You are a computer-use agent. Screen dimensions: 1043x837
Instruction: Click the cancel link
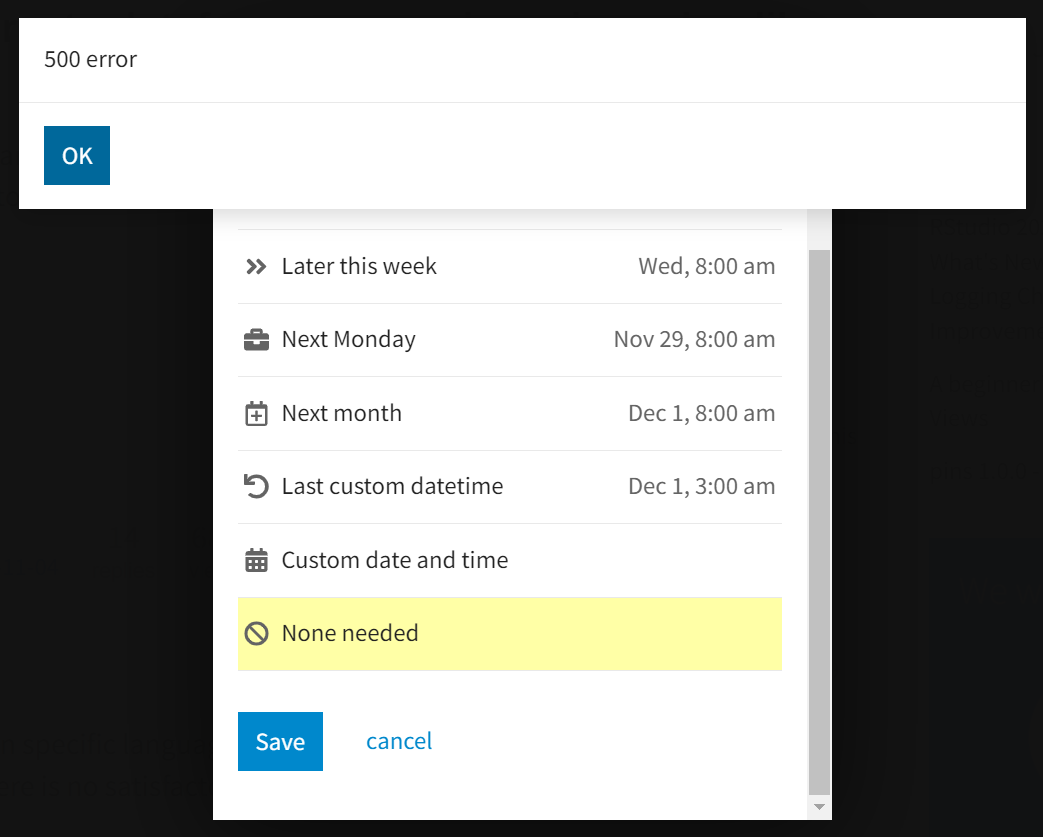pos(399,741)
